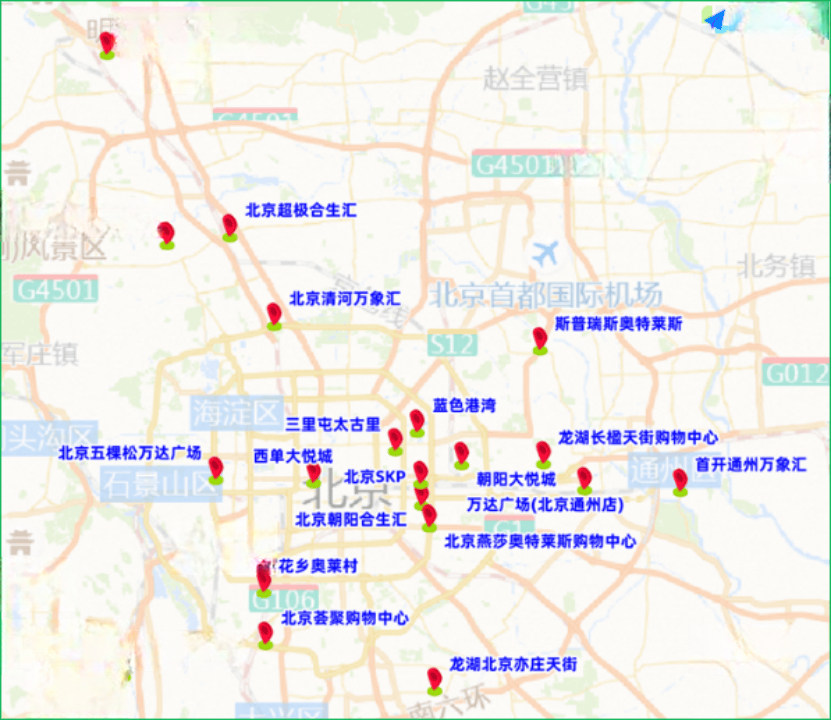Select the 北京清河万象汇 map pin
The height and width of the screenshot is (720, 831).
pyautogui.click(x=274, y=316)
